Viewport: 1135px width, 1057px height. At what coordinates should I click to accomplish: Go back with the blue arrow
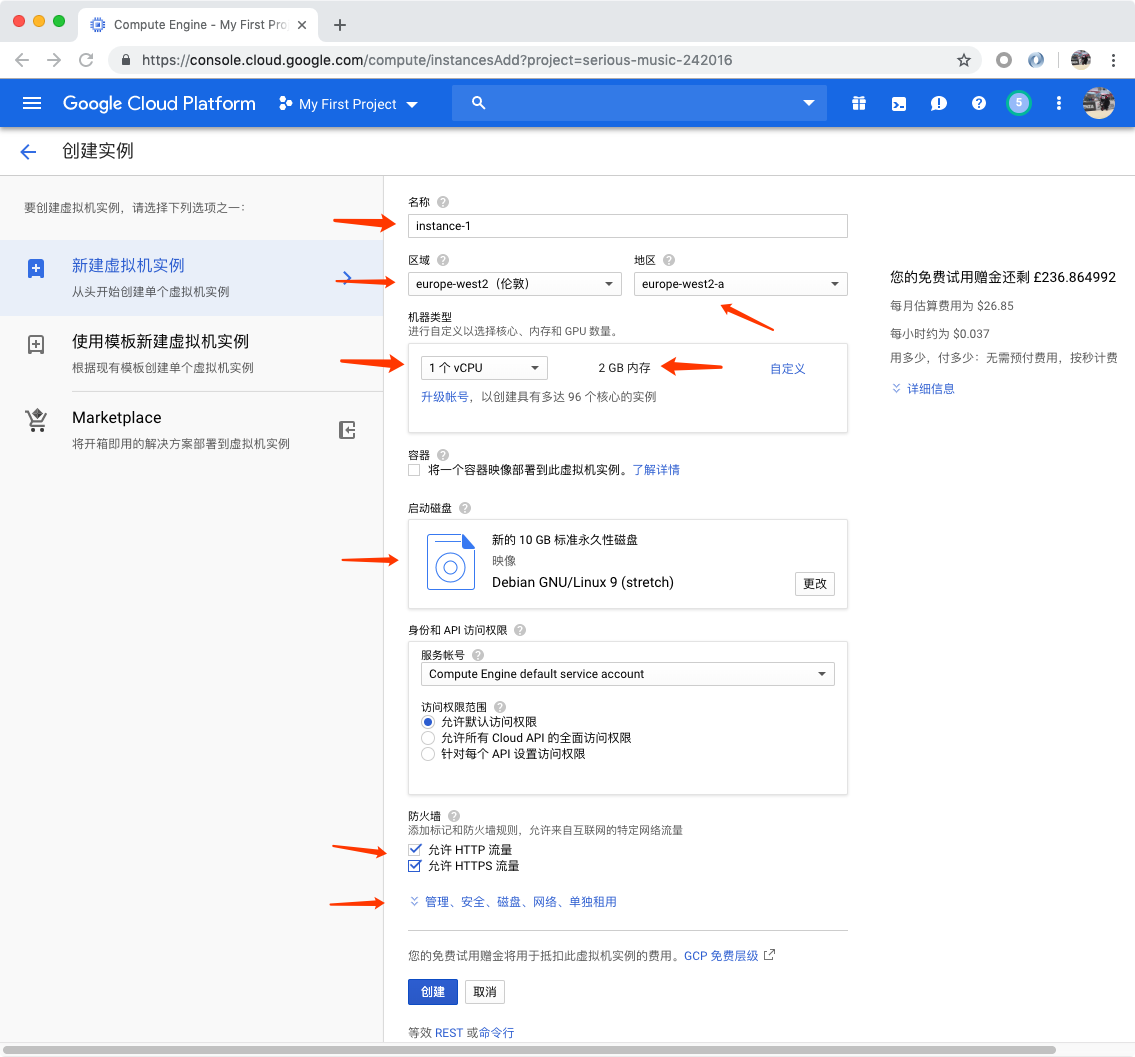click(28, 151)
